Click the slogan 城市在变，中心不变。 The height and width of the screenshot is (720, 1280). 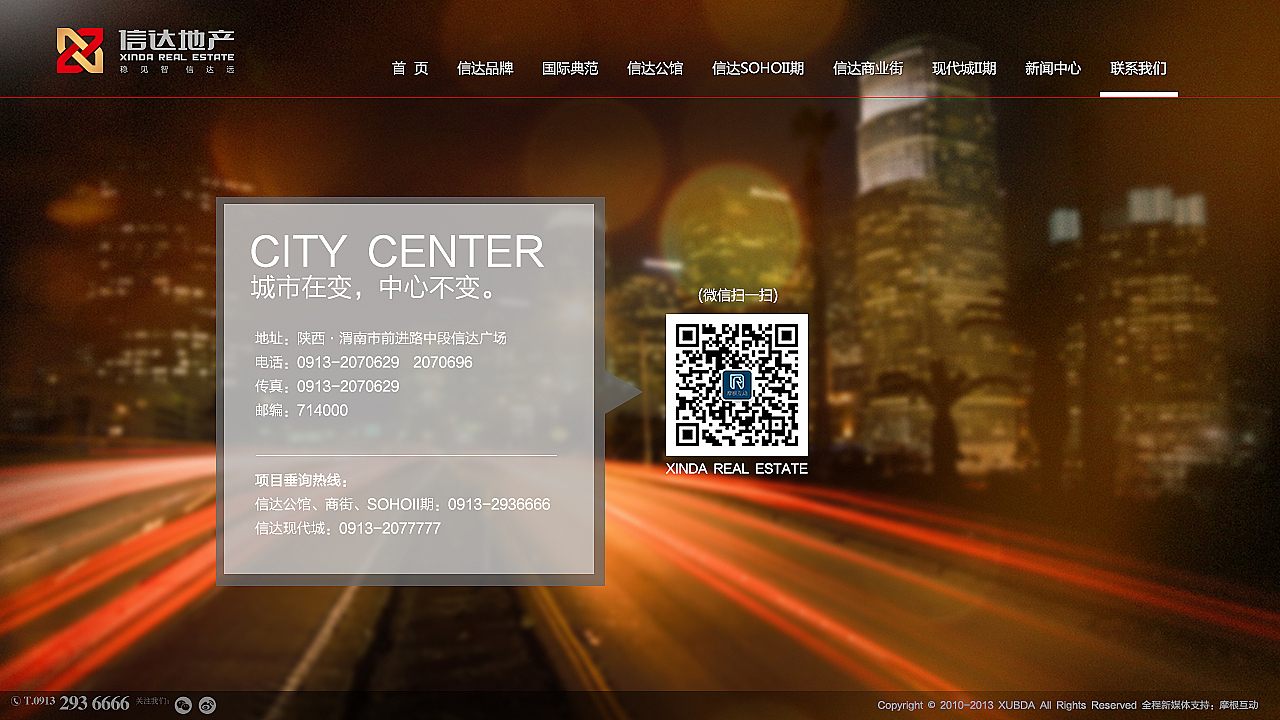pyautogui.click(x=375, y=288)
